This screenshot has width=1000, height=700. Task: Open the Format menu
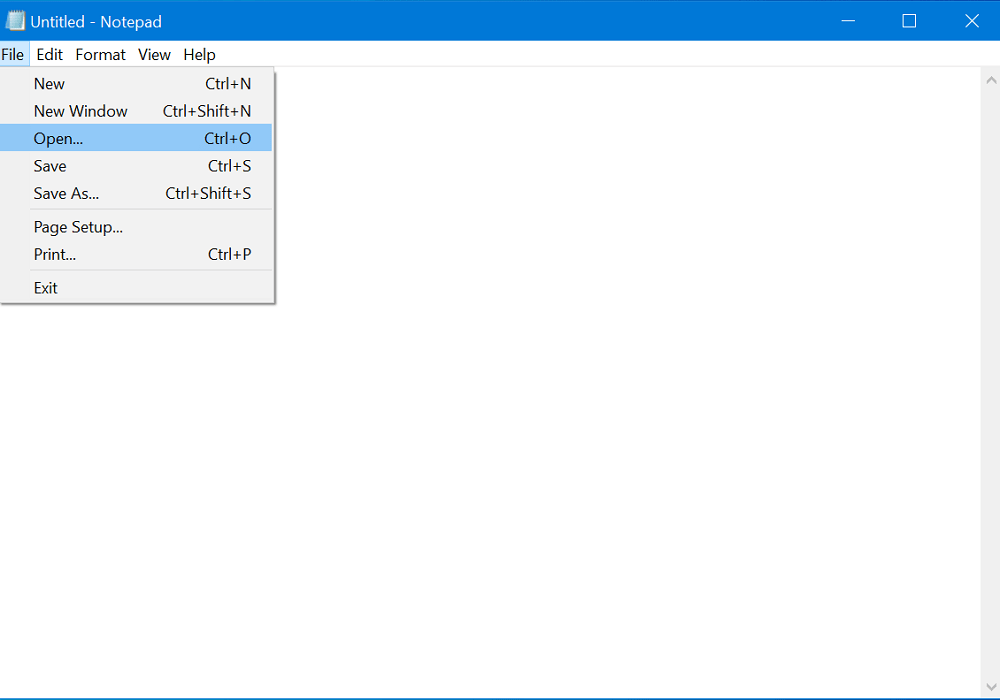(100, 55)
